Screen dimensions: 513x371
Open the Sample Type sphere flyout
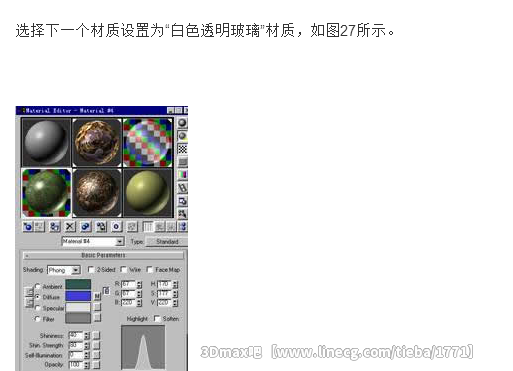coord(182,123)
